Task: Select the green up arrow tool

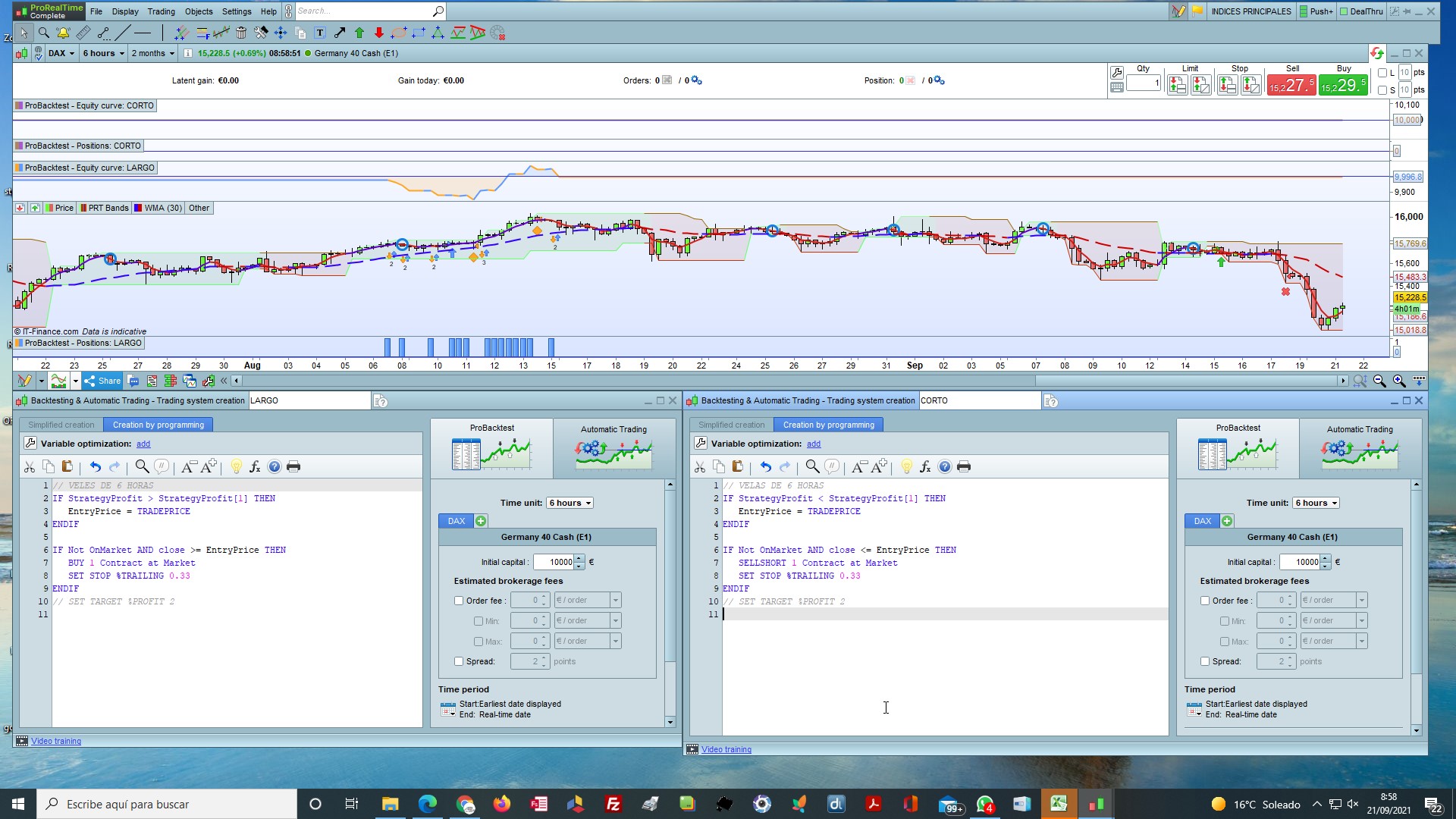Action: point(359,33)
